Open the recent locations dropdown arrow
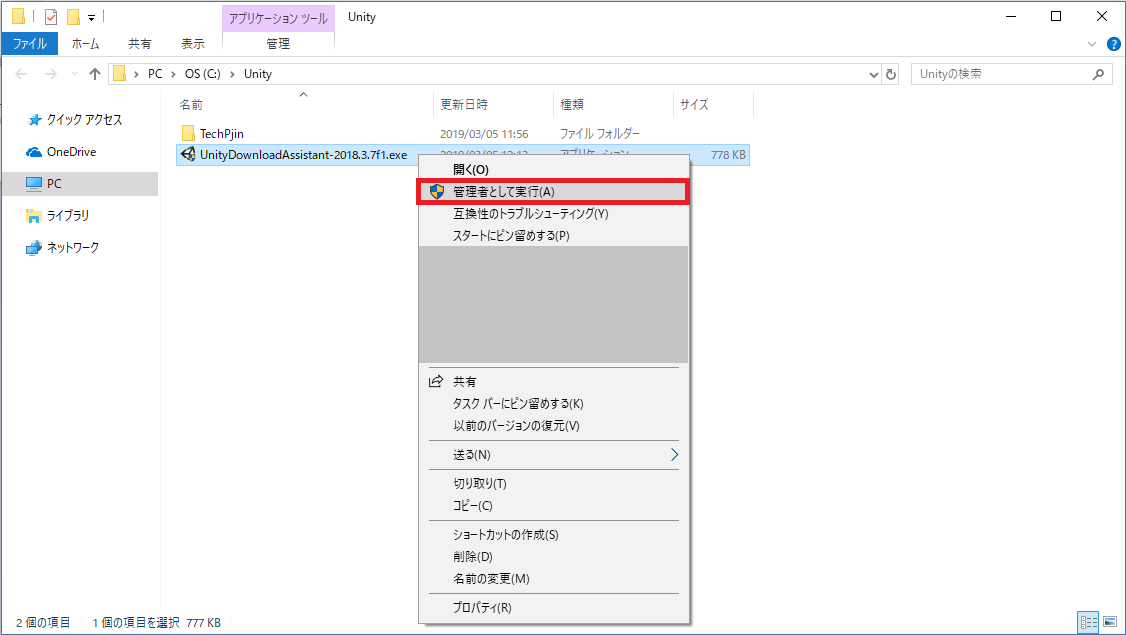1126x635 pixels. [74, 74]
